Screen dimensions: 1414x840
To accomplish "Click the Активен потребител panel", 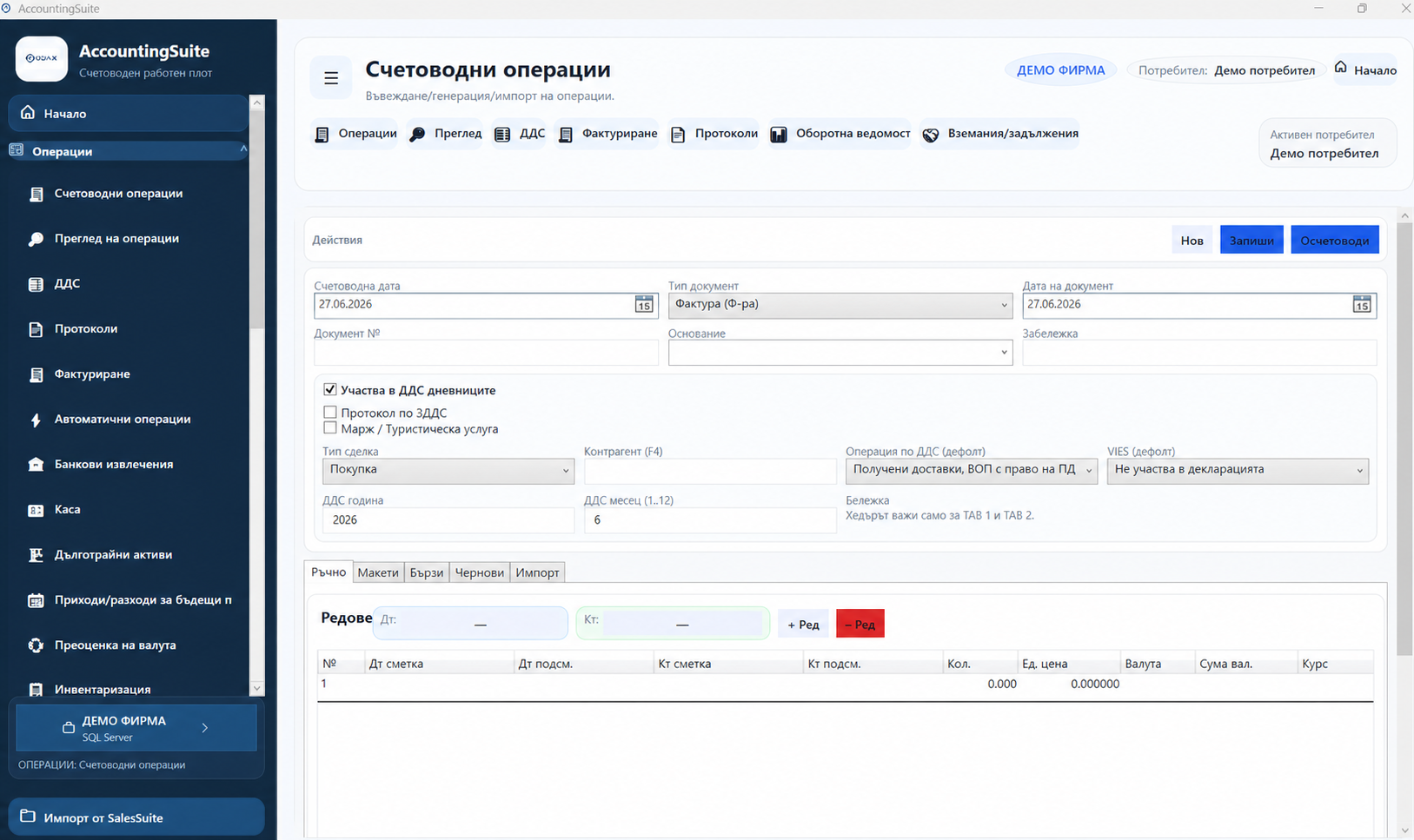I will 1327,143.
